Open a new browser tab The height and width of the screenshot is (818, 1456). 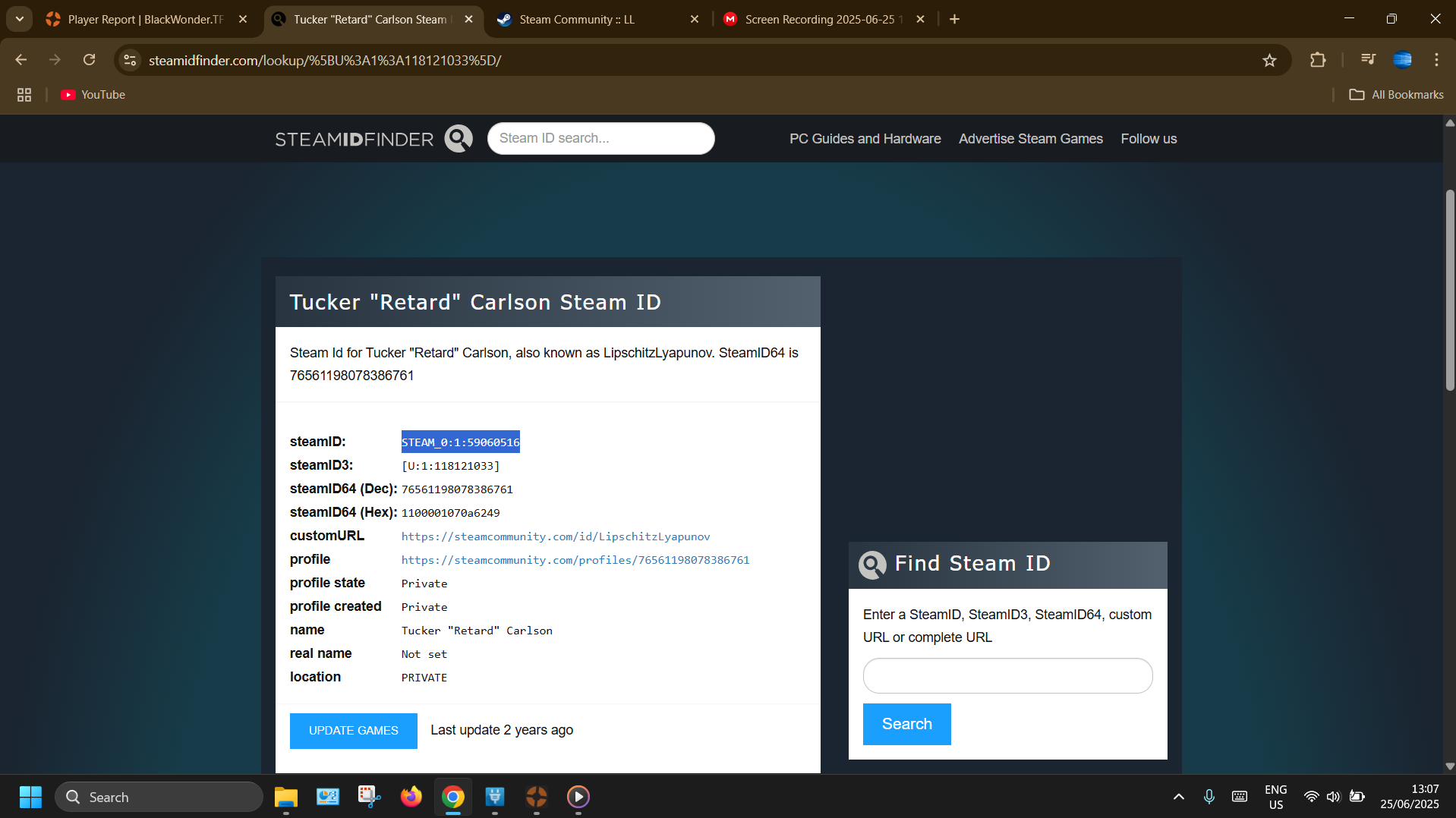[954, 19]
